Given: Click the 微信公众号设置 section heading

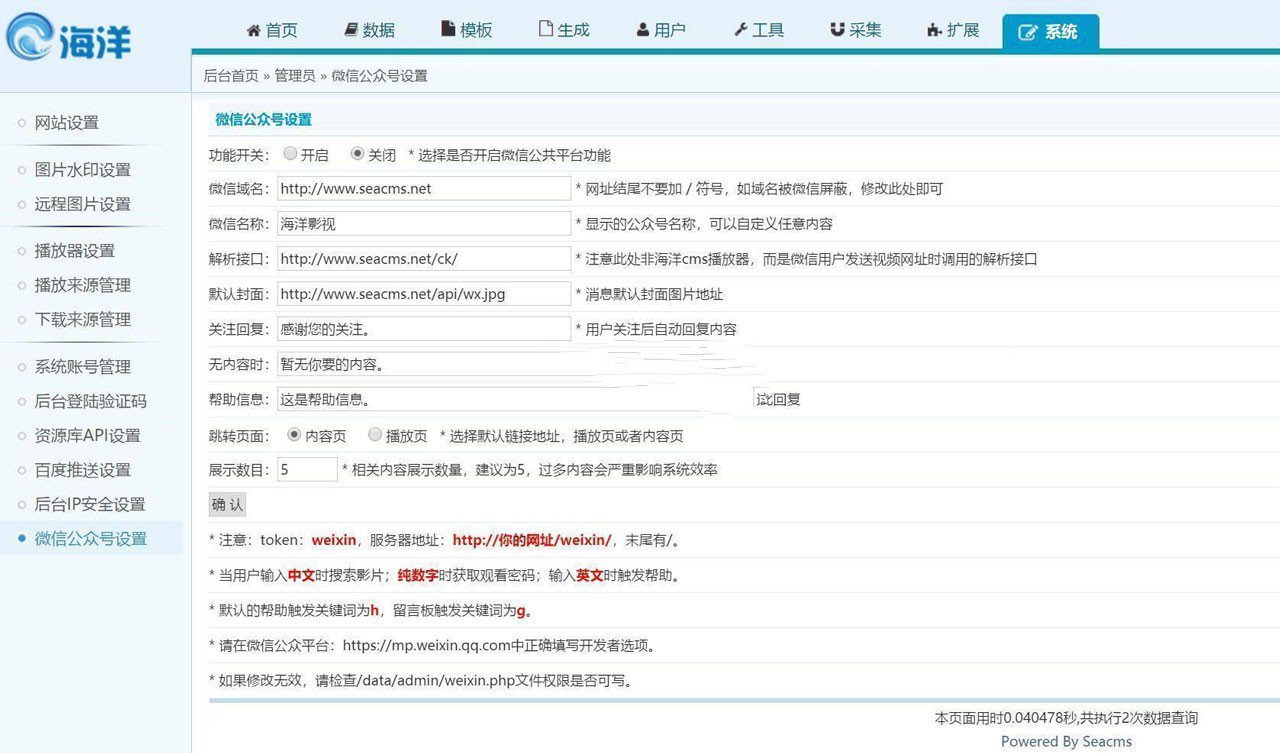Looking at the screenshot, I should coord(264,119).
